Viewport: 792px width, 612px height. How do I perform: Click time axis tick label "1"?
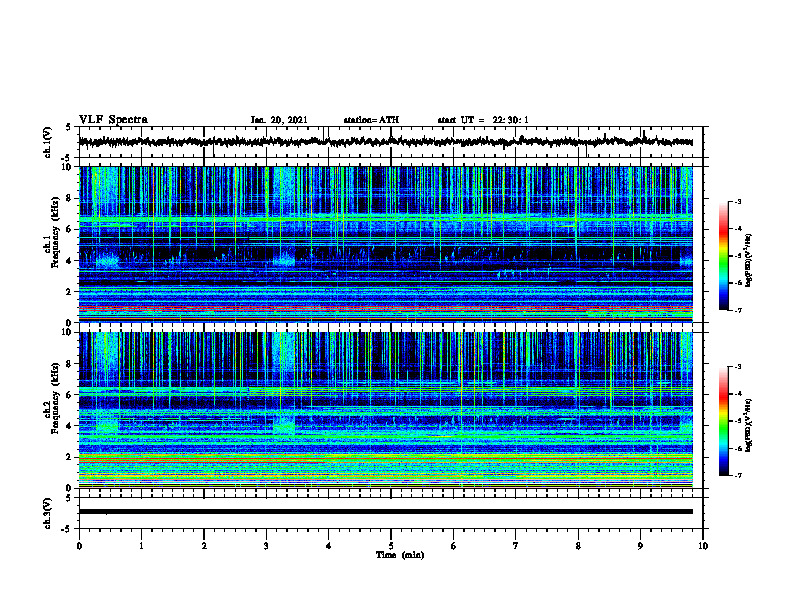[x=141, y=546]
